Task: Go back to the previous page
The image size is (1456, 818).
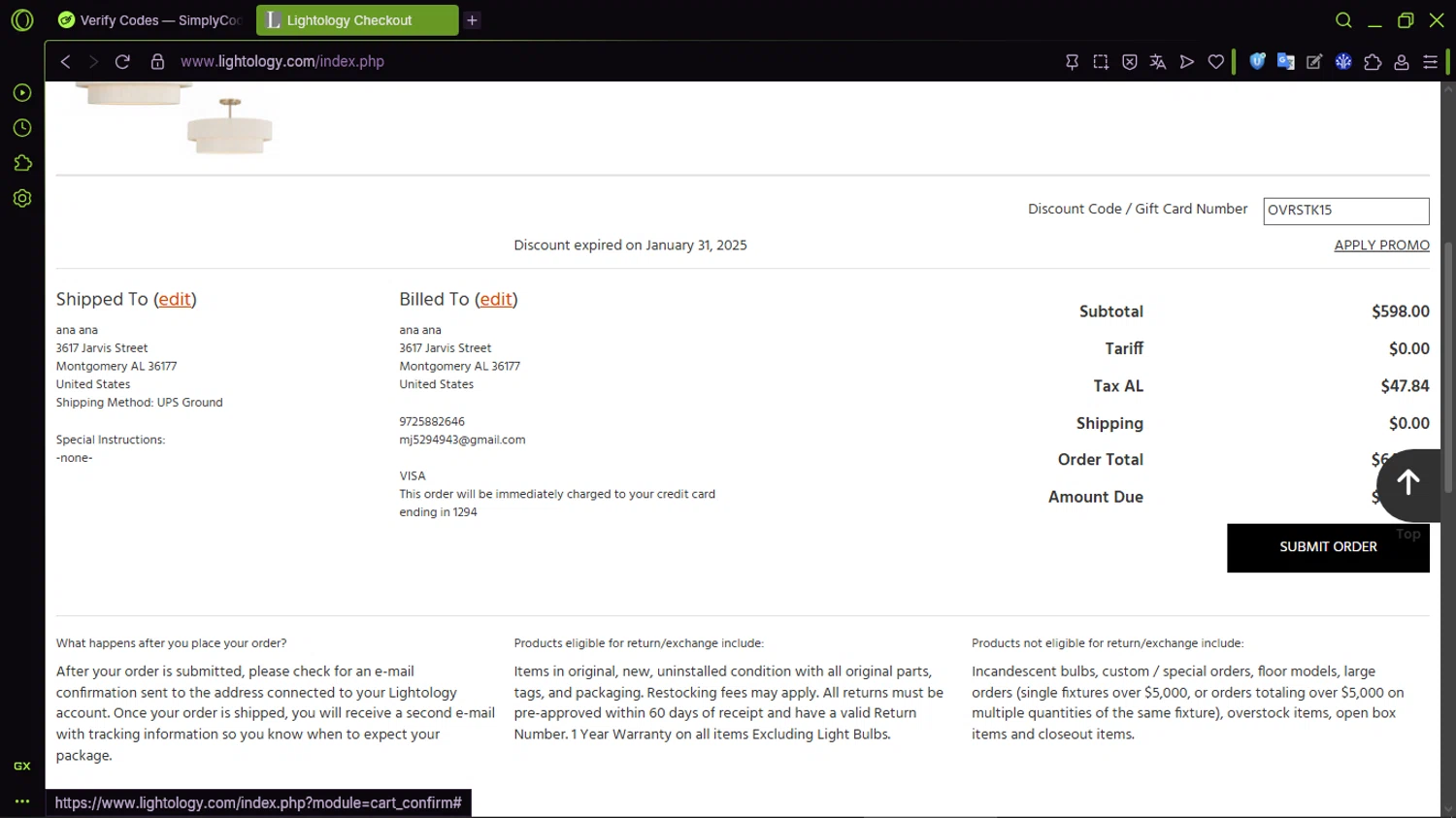Action: 65,61
